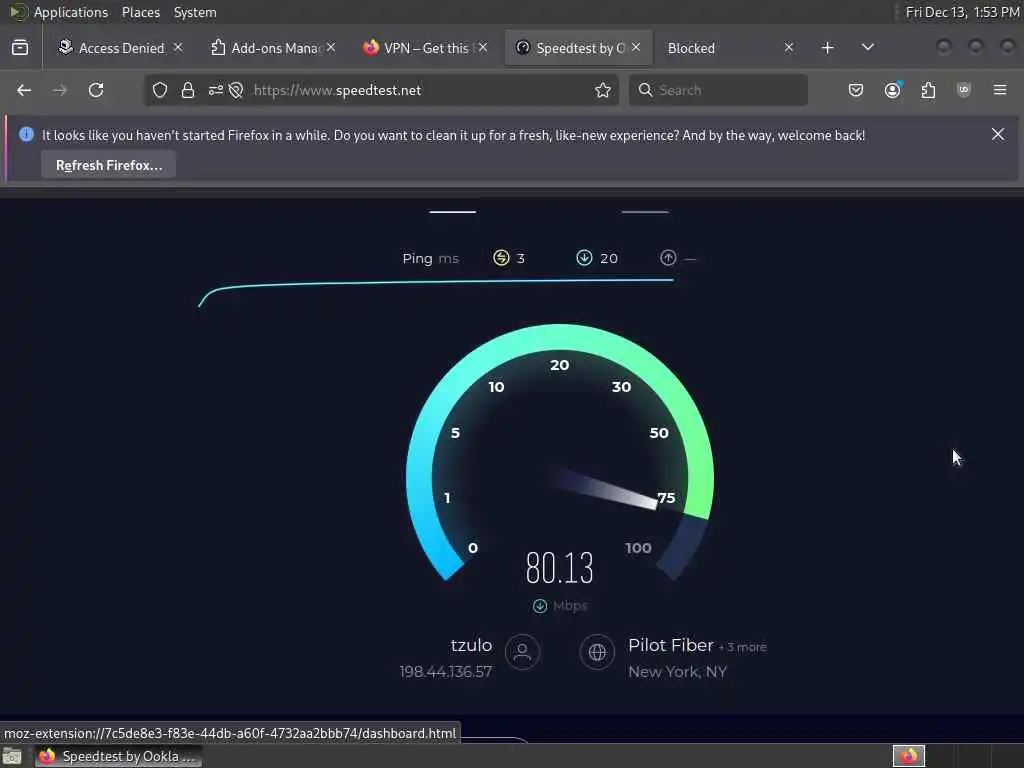The height and width of the screenshot is (768, 1024).
Task: Click the server globe icon
Action: click(x=597, y=652)
